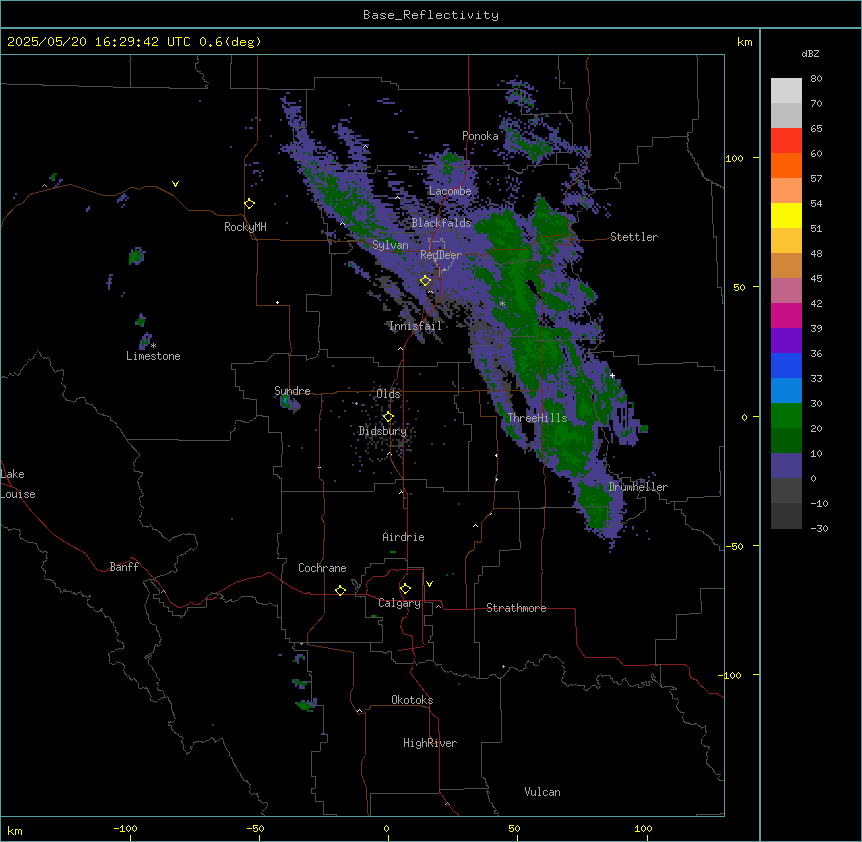Click the Lacombe city label
Image resolution: width=862 pixels, height=842 pixels.
pos(450,191)
